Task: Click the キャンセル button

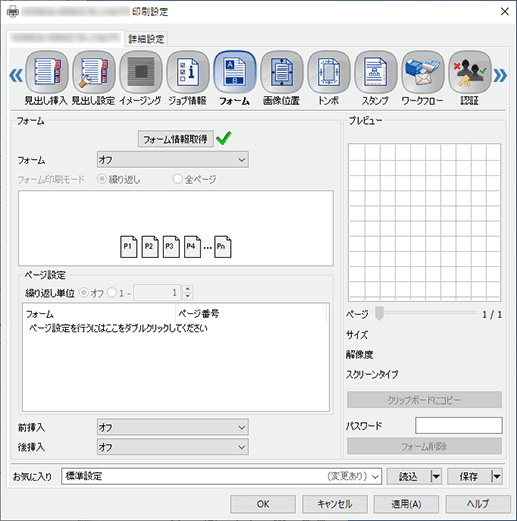Action: [335, 504]
